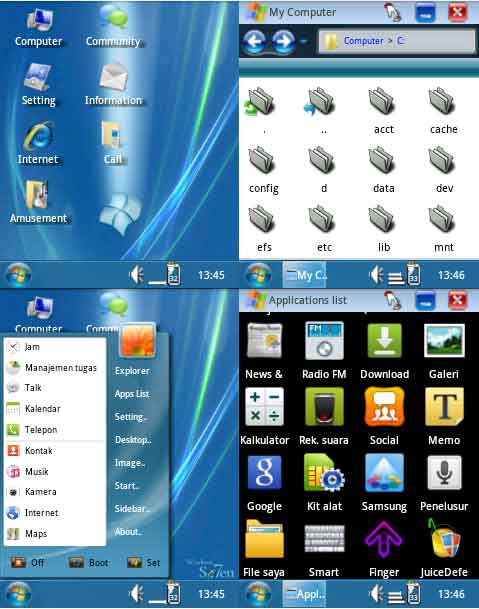Open the Setting desktop icon with monitor picture
Image resolution: width=479 pixels, height=609 pixels.
coord(38,84)
